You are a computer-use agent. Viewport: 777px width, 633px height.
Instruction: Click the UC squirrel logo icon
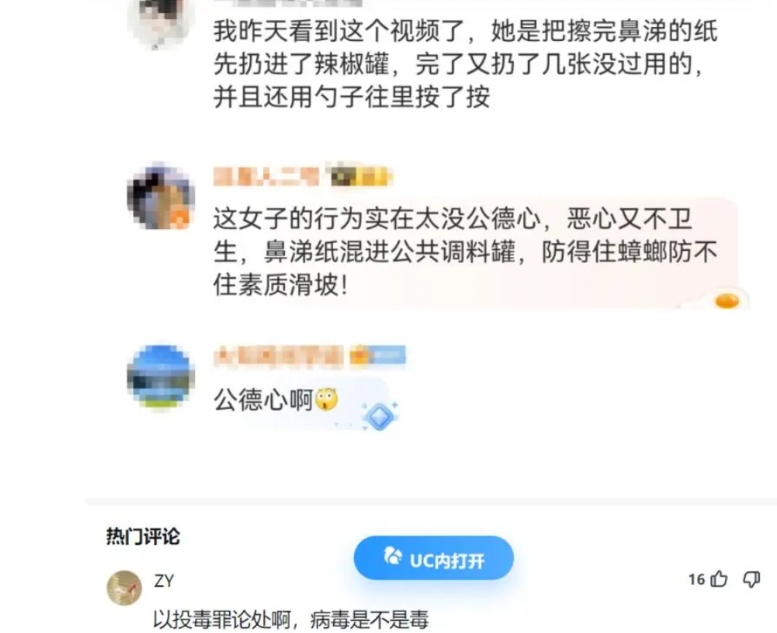[x=392, y=557]
